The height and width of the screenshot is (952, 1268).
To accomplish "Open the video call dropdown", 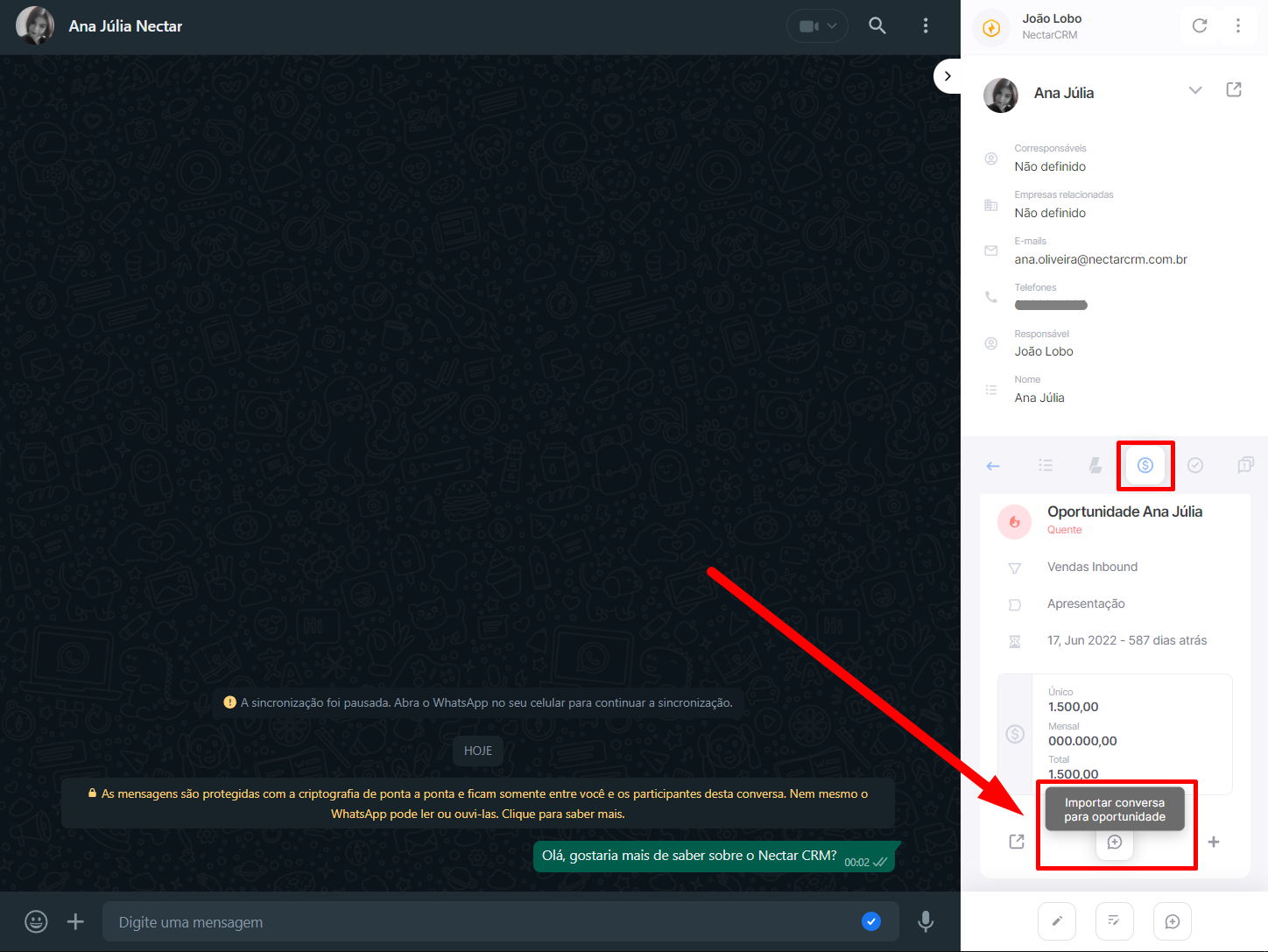I will click(818, 26).
